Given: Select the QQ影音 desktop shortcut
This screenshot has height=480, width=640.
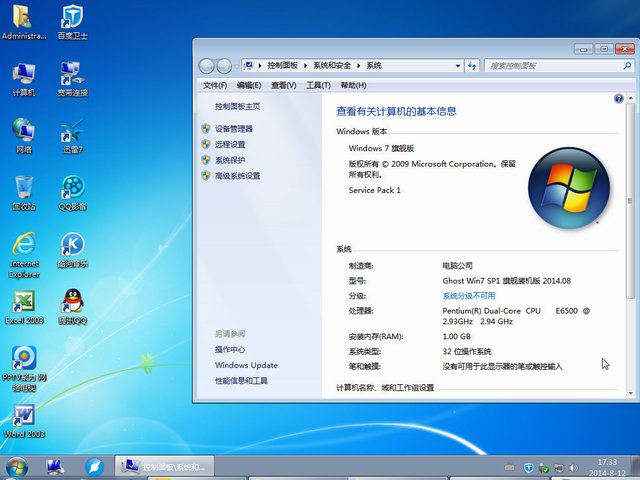Looking at the screenshot, I should click(x=73, y=193).
